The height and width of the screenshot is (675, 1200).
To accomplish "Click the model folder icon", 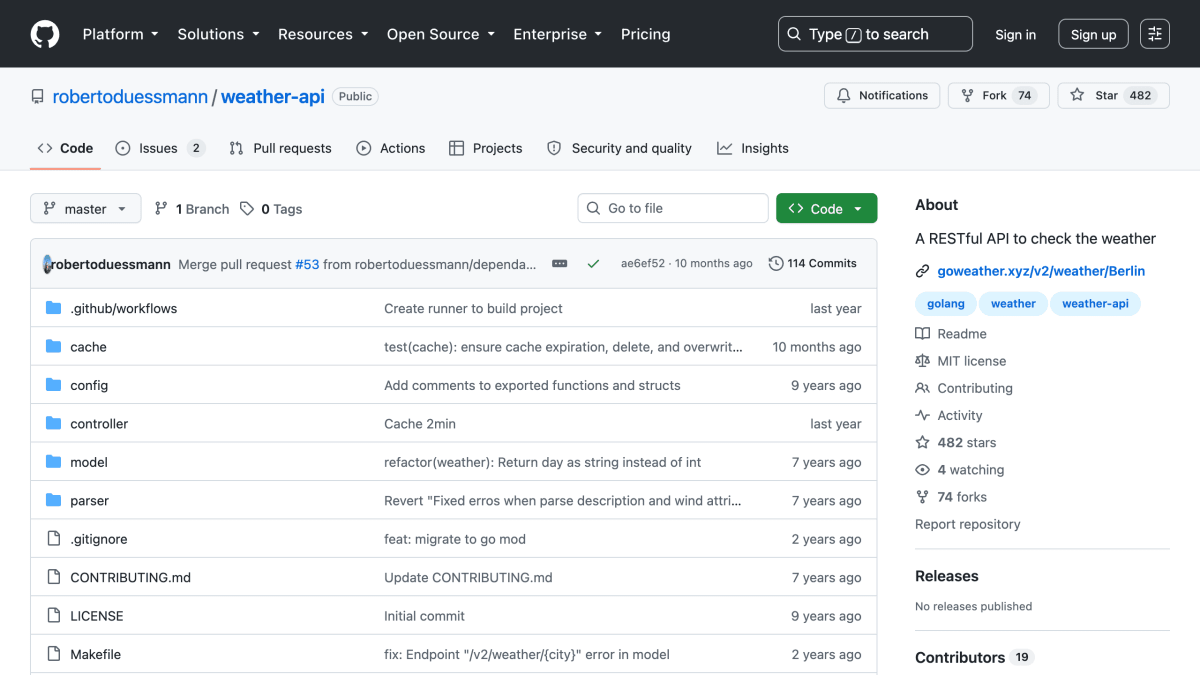I will [x=54, y=462].
